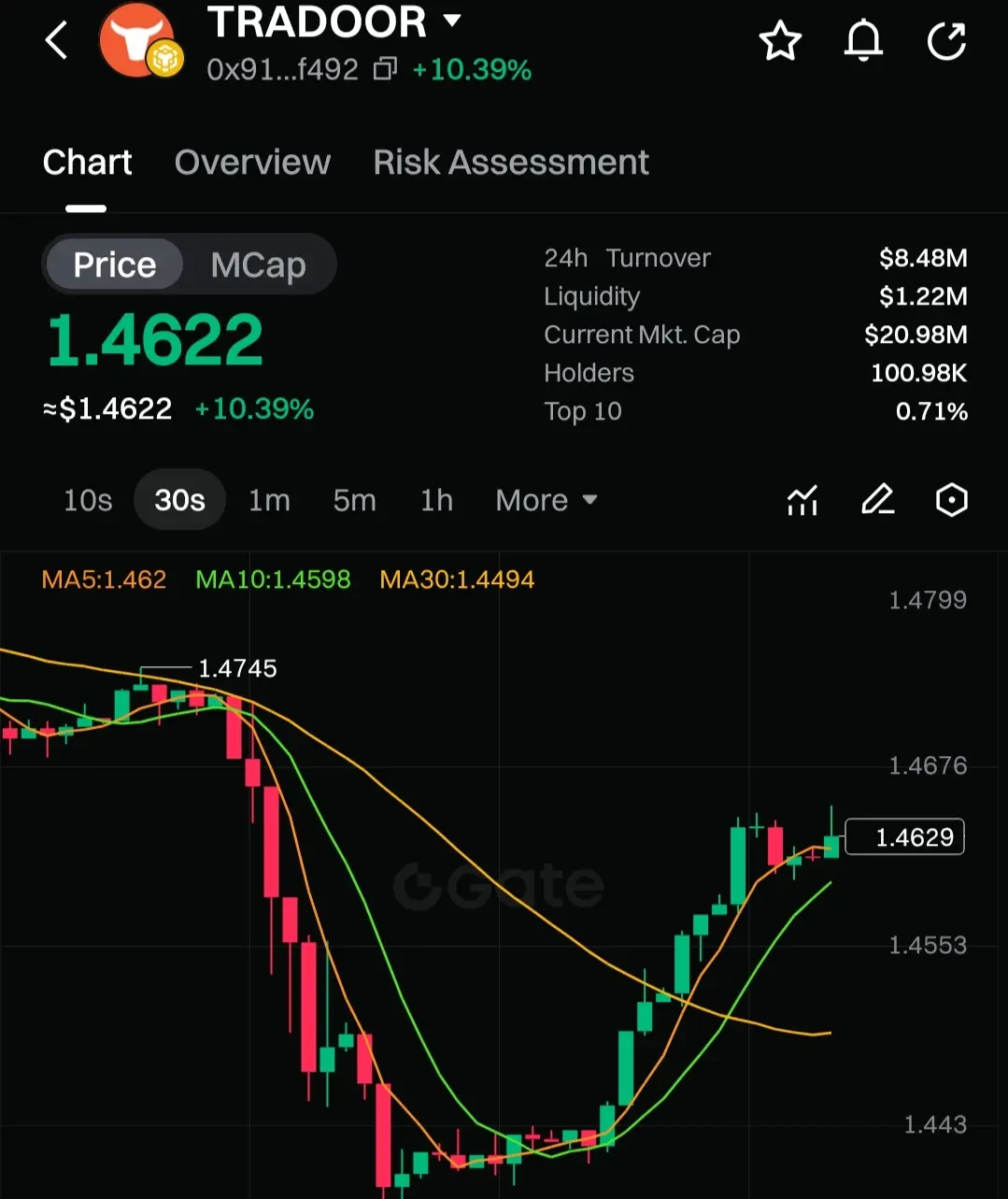Add TRADOOR to favorites with the star

pyautogui.click(x=780, y=41)
